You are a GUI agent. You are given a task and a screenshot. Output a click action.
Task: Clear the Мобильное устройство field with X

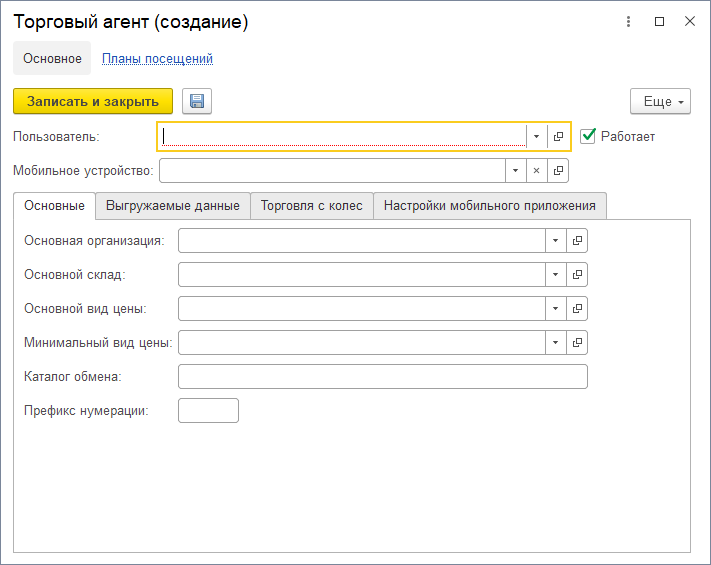(536, 171)
